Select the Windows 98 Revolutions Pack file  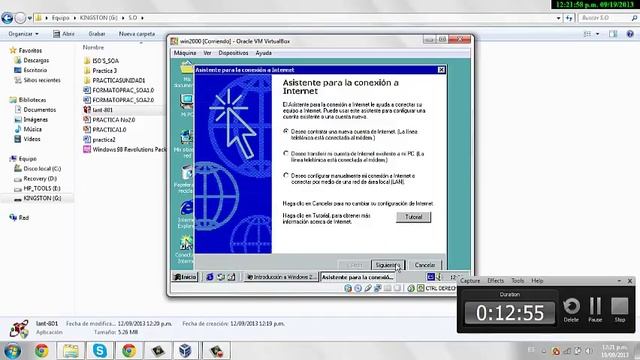[124, 149]
